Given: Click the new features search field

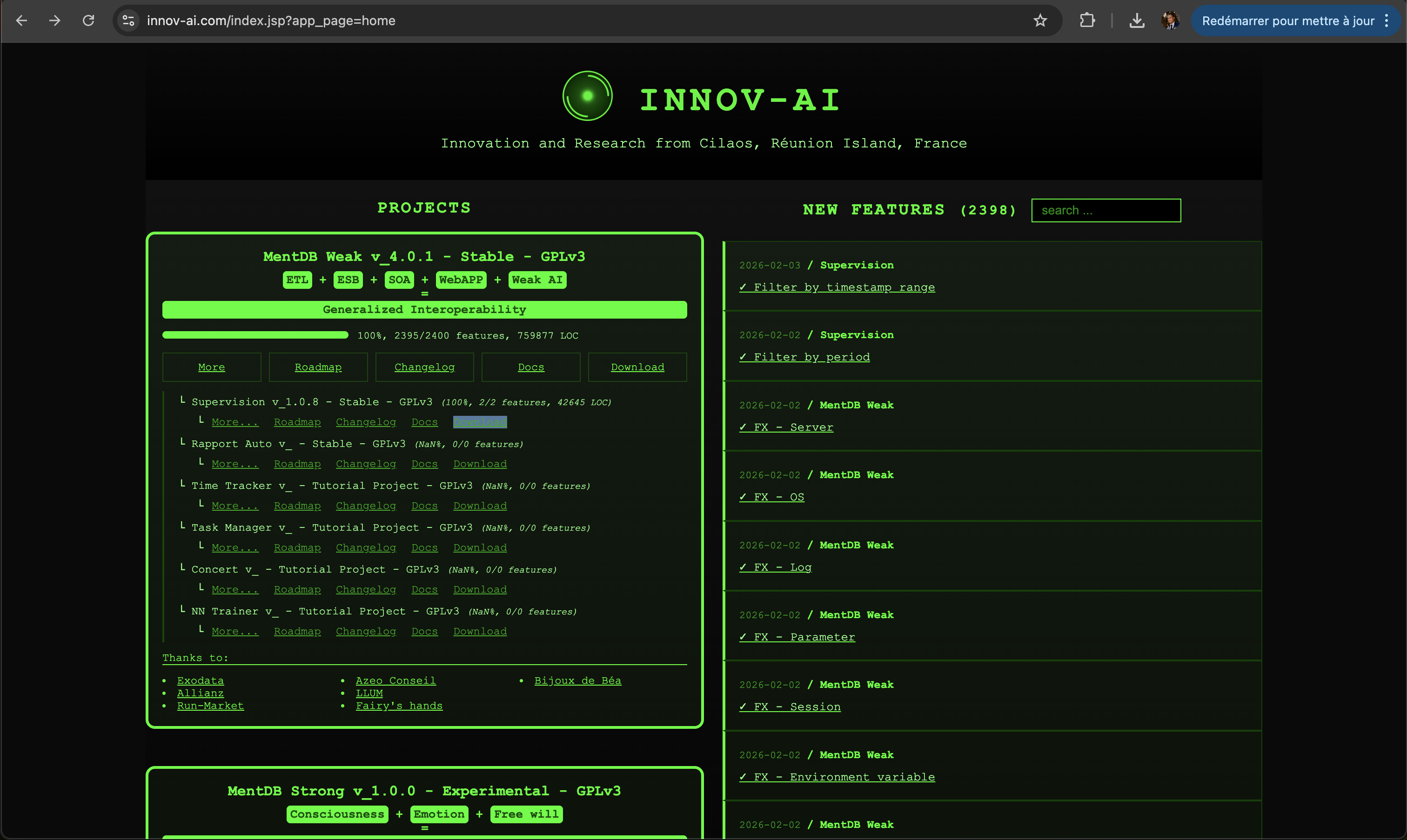Looking at the screenshot, I should pyautogui.click(x=1106, y=211).
